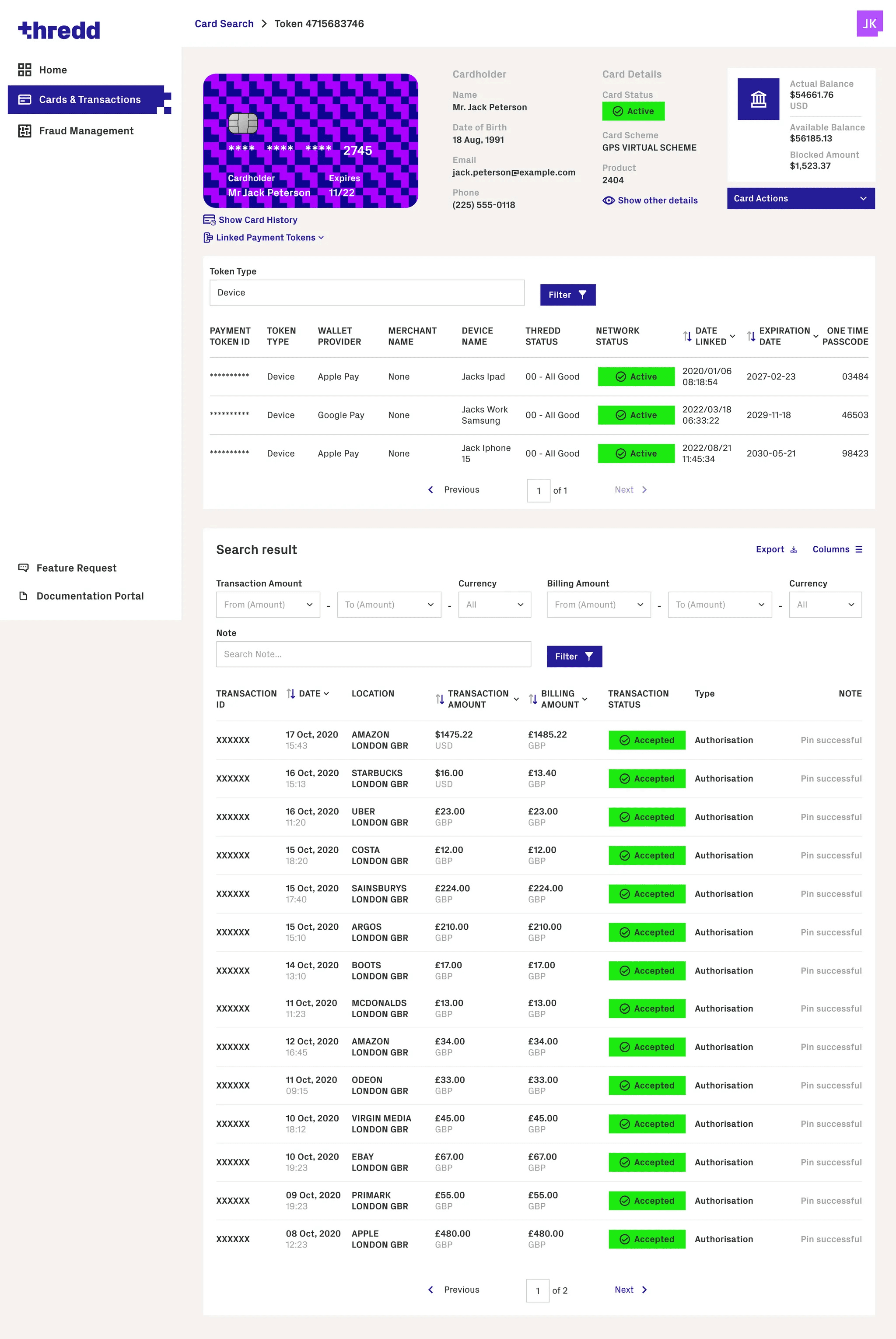Click Filter button beside Token Type
Image resolution: width=896 pixels, height=1339 pixels.
tap(567, 295)
